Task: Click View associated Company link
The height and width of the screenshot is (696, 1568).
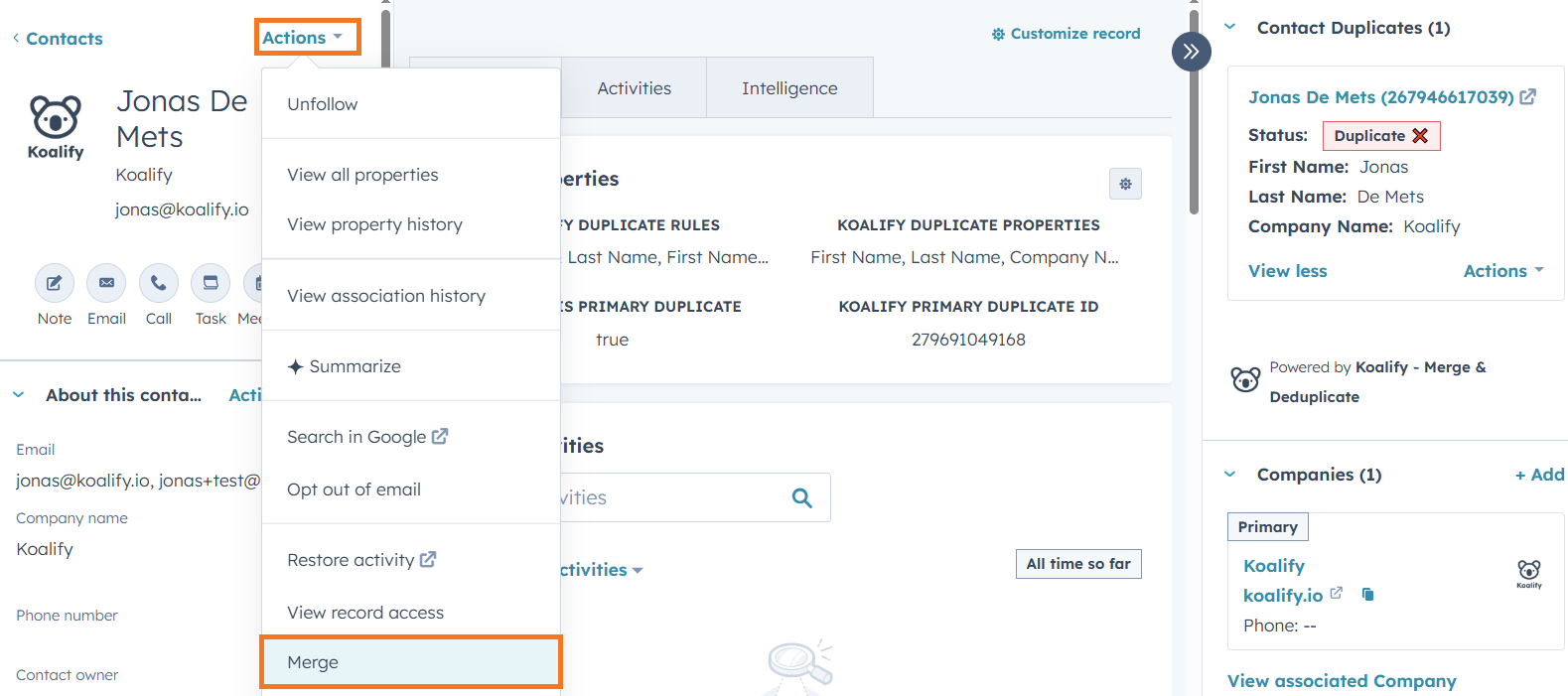Action: pyautogui.click(x=1341, y=681)
